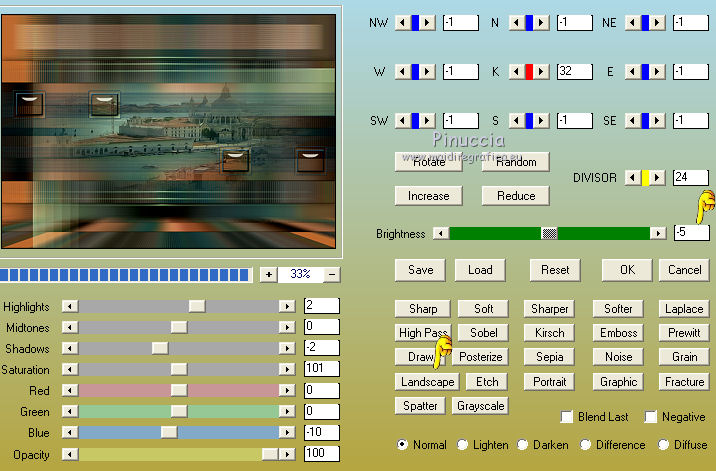This screenshot has height=471, width=716.
Task: Cancel the filter dialog
Action: point(684,270)
